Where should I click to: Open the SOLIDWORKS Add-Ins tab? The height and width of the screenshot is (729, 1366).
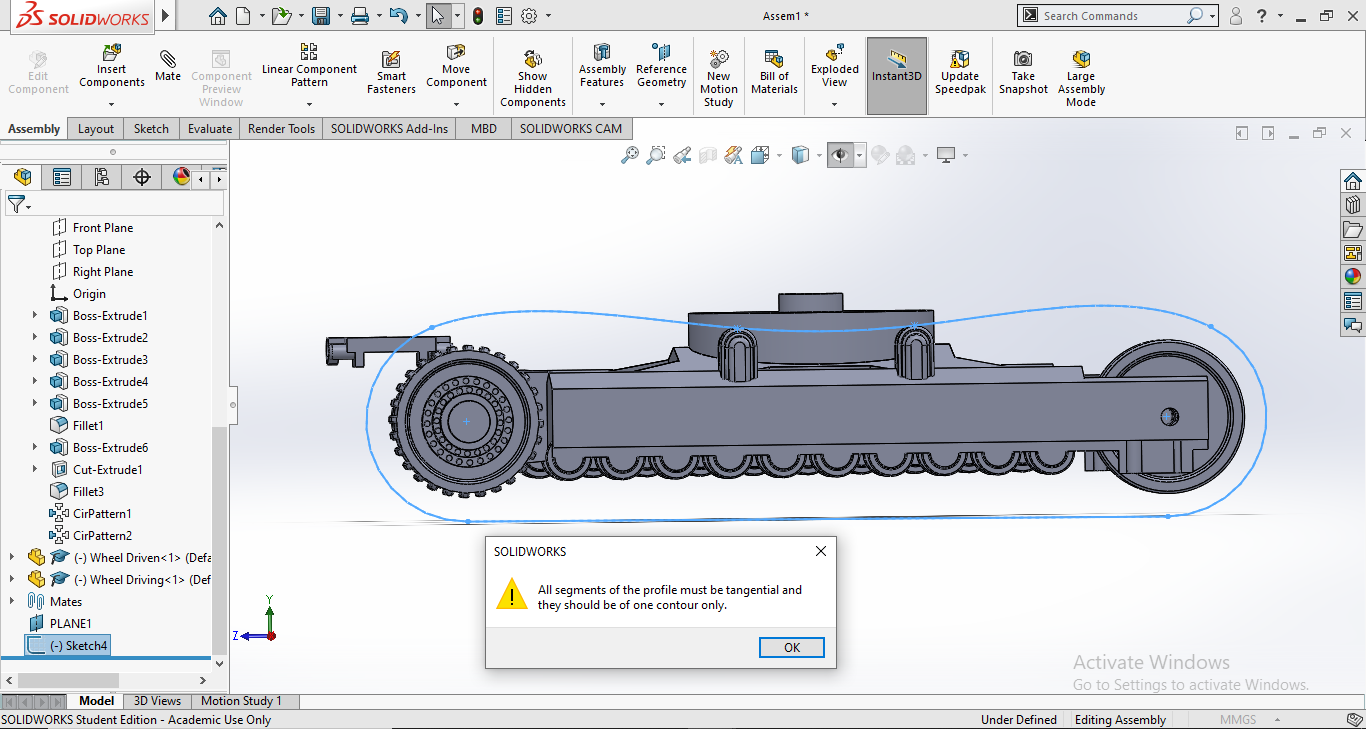[390, 128]
